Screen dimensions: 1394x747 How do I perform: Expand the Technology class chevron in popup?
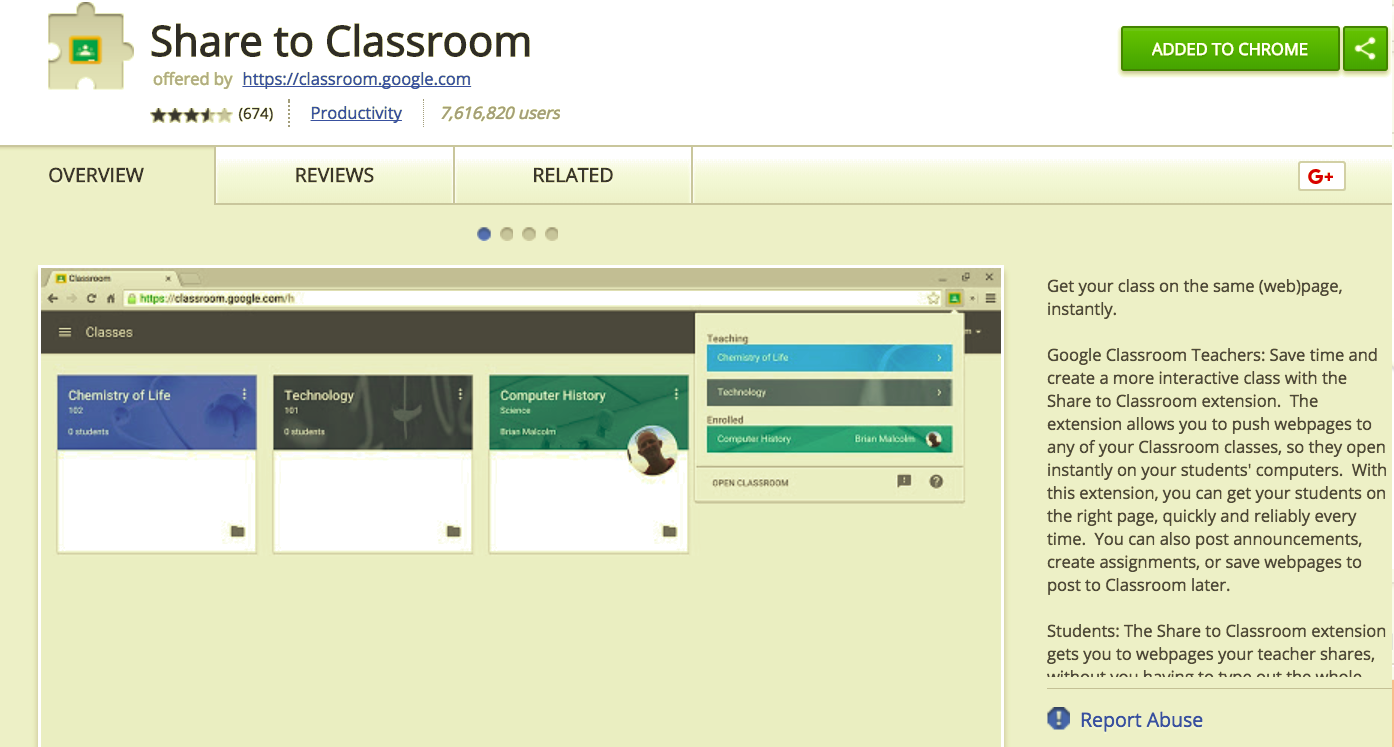point(938,392)
